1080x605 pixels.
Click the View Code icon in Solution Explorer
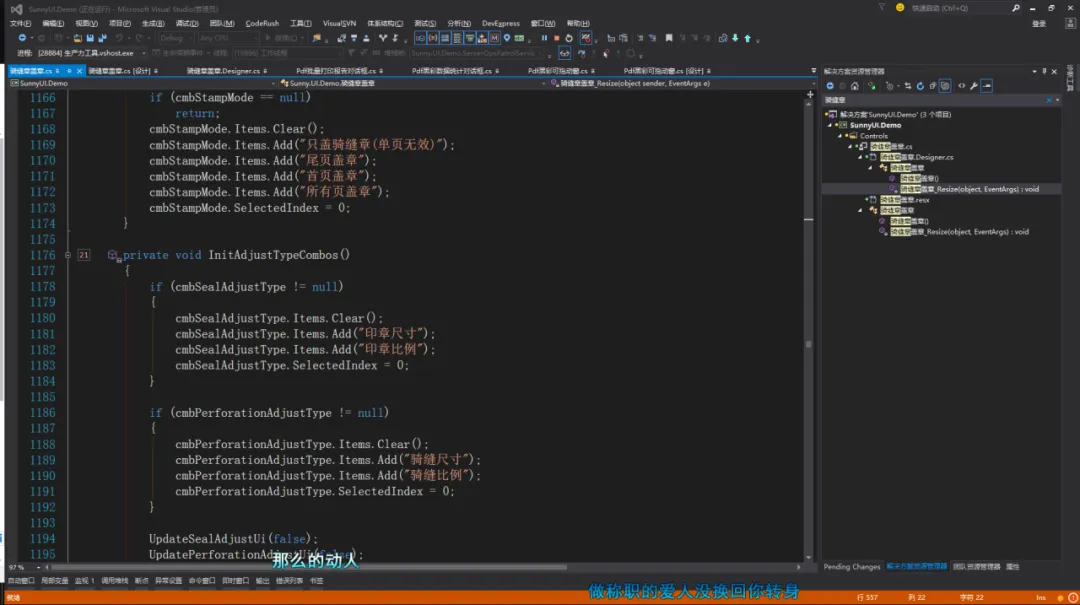(962, 86)
